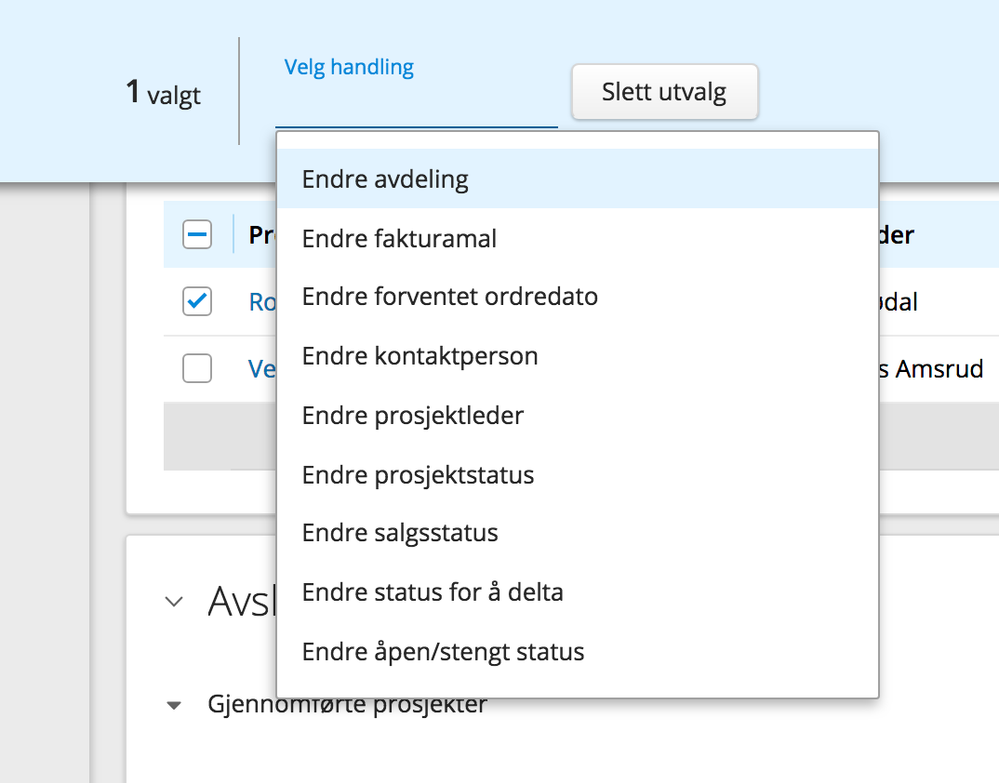Collapse 'Gjennomførte prosjekter' disclosure triangle
Screen dimensions: 999x783
click(173, 705)
